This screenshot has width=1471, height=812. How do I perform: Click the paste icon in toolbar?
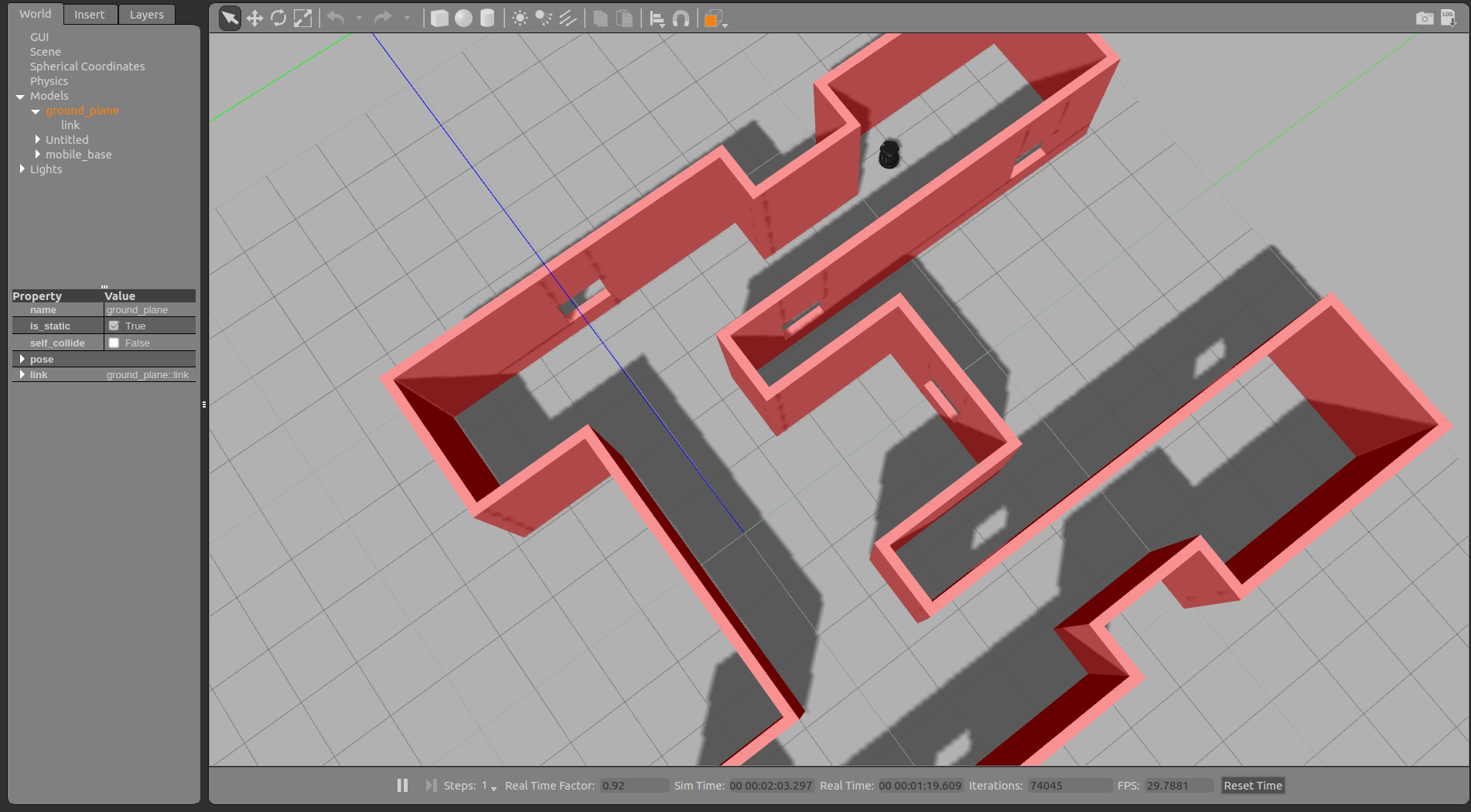click(x=624, y=19)
